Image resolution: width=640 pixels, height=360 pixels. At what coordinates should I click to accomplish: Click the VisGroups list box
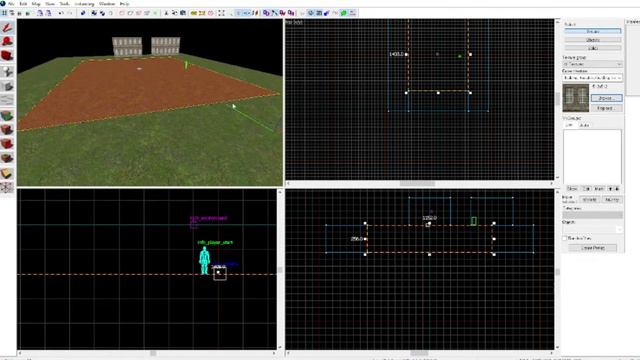[x=592, y=157]
